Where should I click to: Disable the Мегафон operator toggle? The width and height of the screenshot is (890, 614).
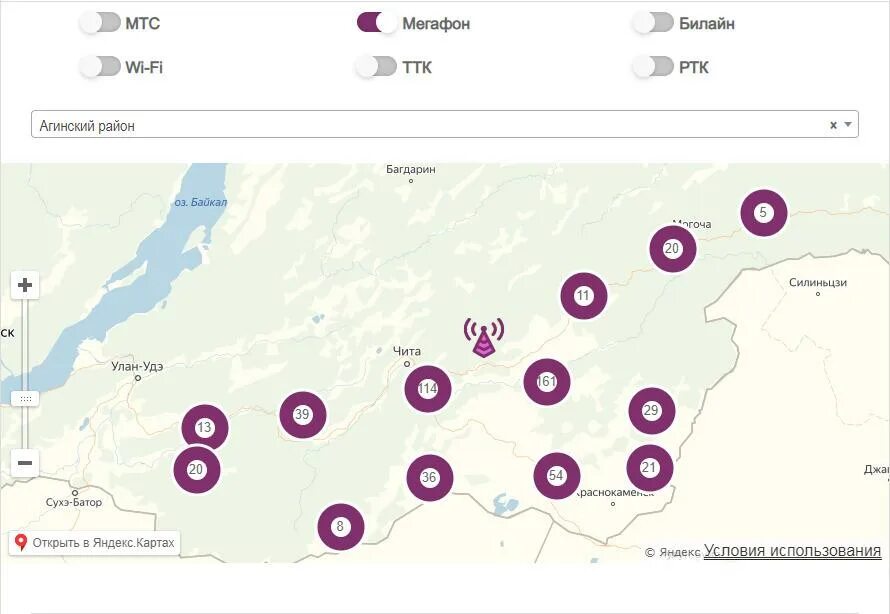pyautogui.click(x=377, y=23)
